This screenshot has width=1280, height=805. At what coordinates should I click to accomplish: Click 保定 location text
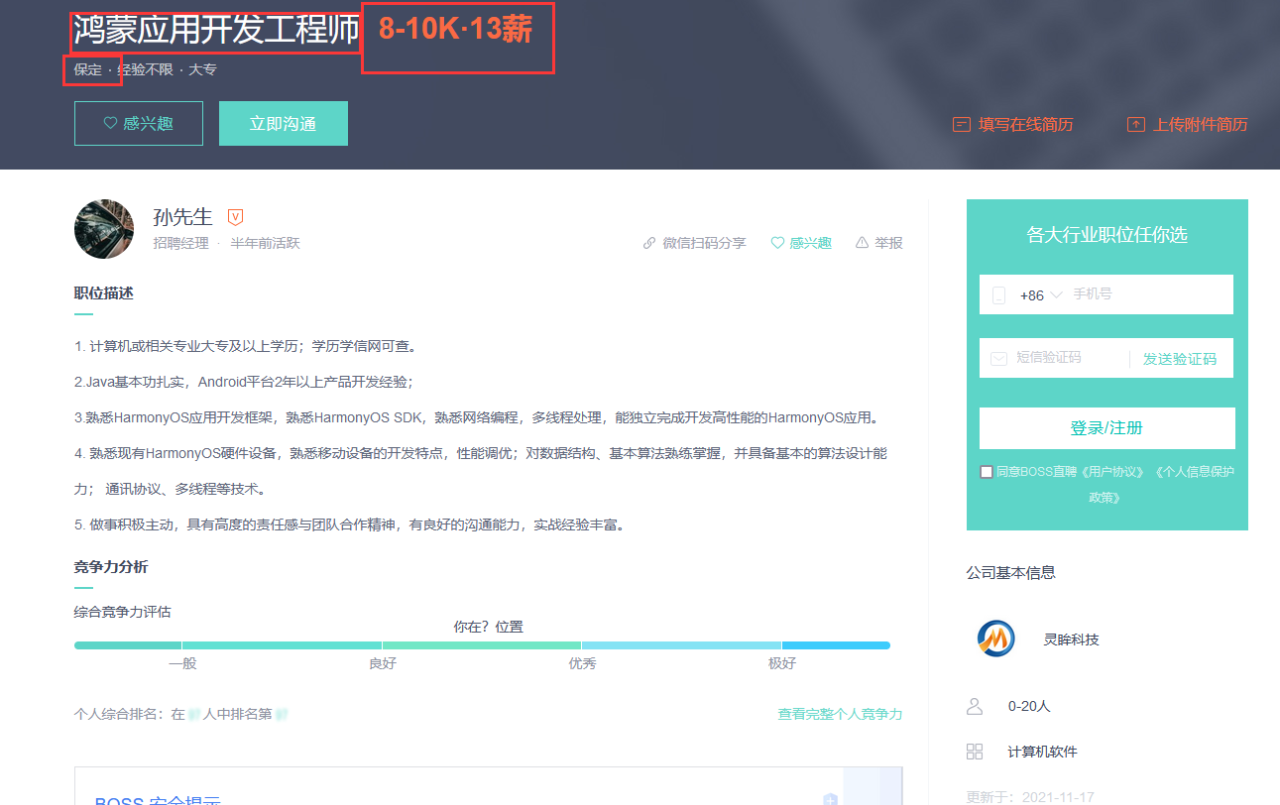point(88,70)
